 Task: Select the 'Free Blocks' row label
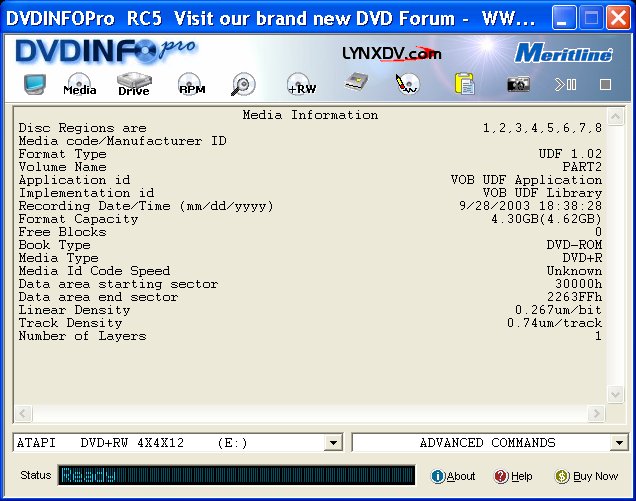[62, 232]
